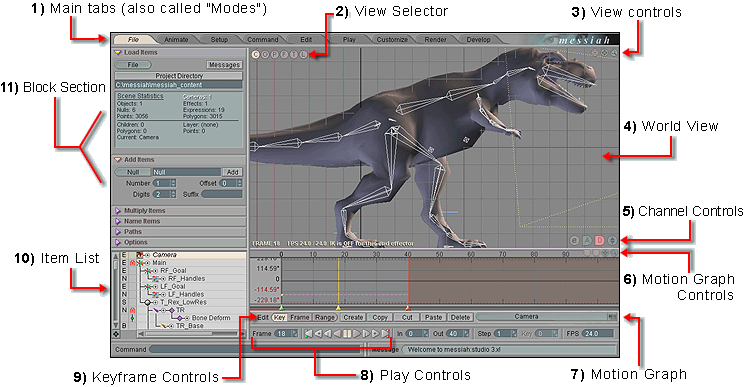Play backward with the left triangle button

pyautogui.click(x=337, y=333)
